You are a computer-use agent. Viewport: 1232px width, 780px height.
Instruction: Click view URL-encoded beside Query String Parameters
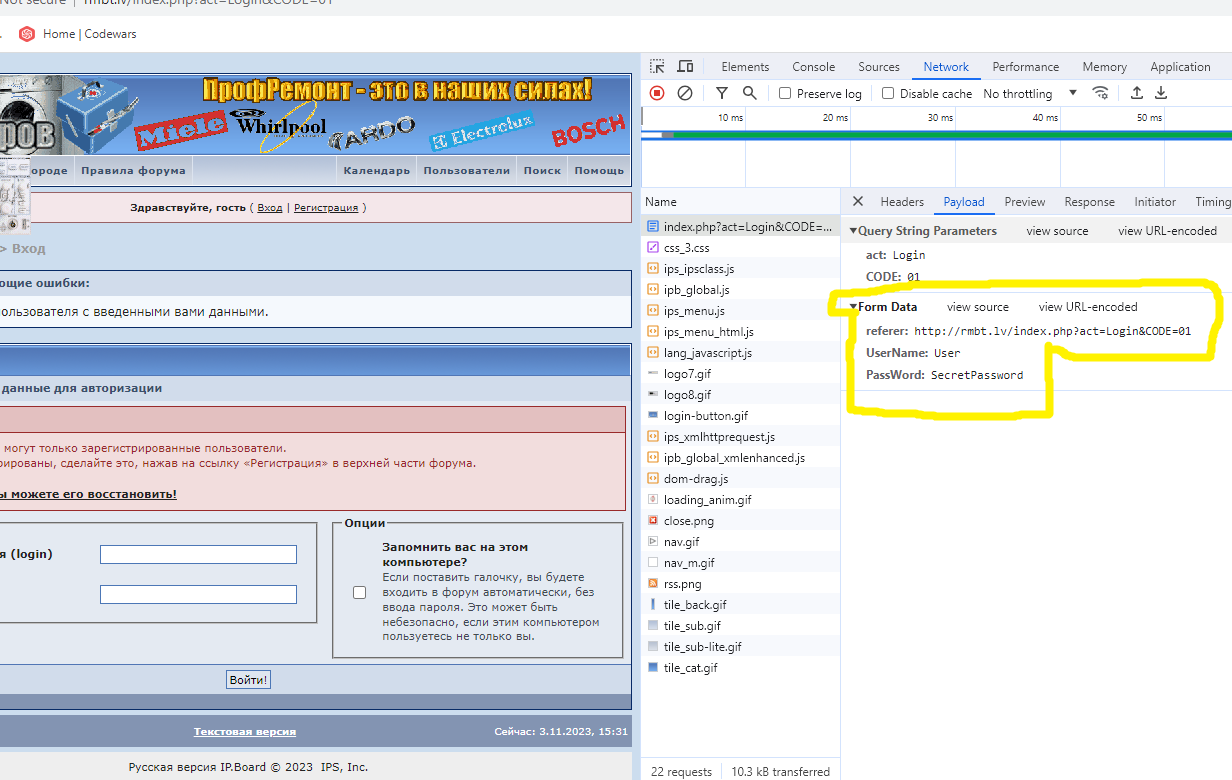[x=1168, y=231]
